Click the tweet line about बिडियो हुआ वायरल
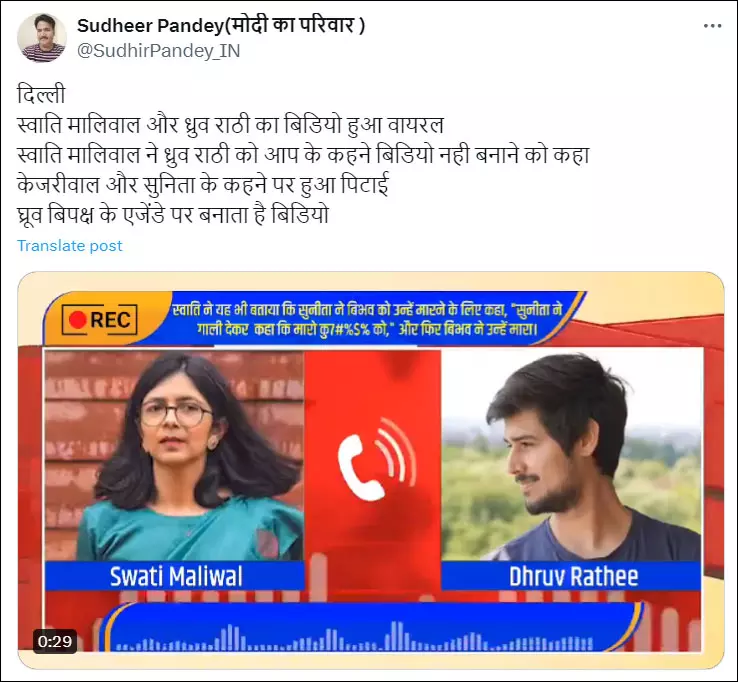This screenshot has height=682, width=738. point(231,124)
